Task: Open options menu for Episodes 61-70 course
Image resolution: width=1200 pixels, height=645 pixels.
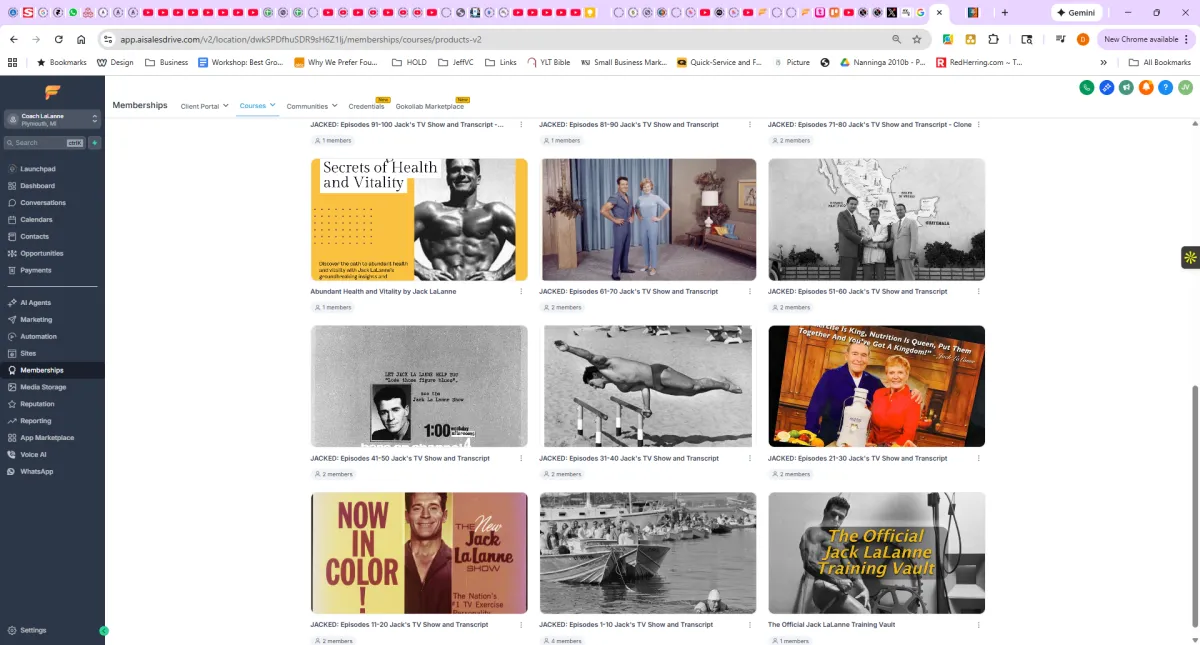Action: 750,292
